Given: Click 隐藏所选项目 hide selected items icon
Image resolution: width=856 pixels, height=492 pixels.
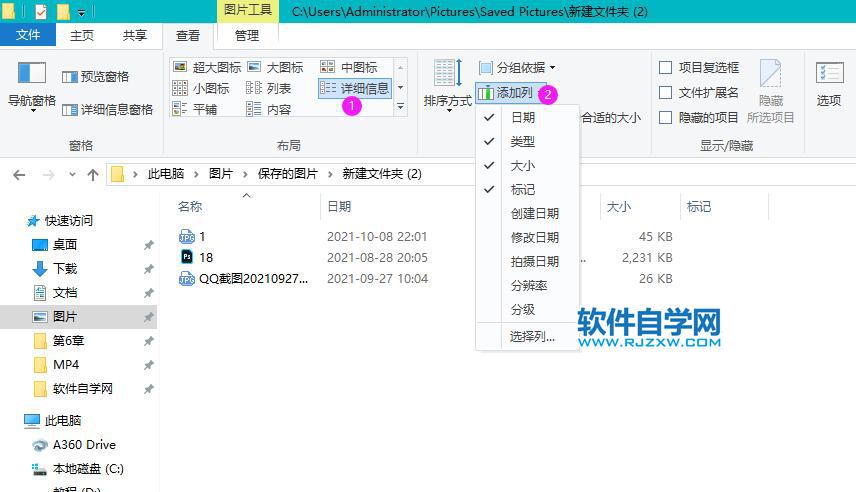Looking at the screenshot, I should coord(770,90).
